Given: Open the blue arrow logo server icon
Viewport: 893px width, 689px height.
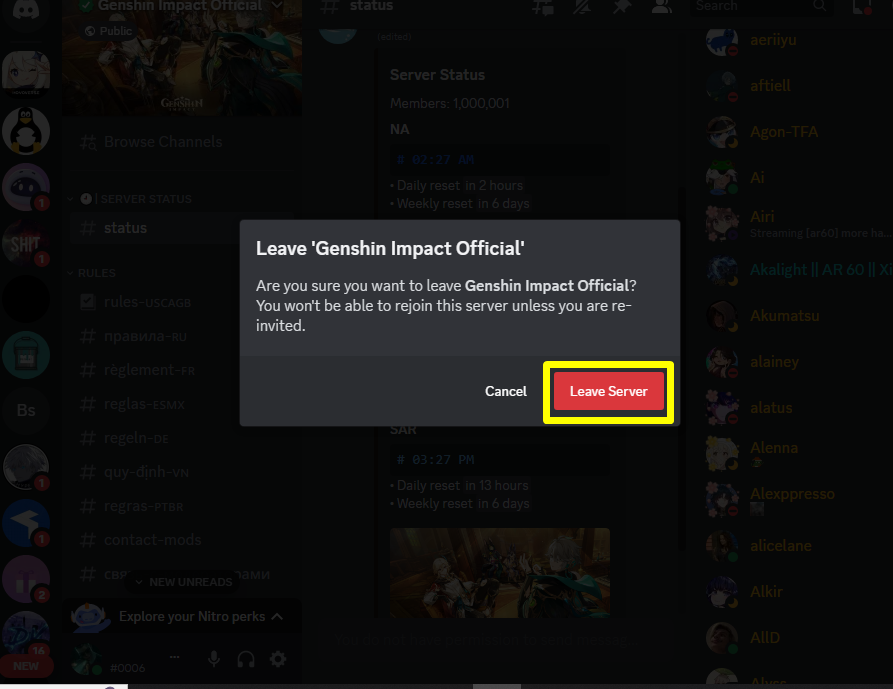Looking at the screenshot, I should tap(26, 523).
